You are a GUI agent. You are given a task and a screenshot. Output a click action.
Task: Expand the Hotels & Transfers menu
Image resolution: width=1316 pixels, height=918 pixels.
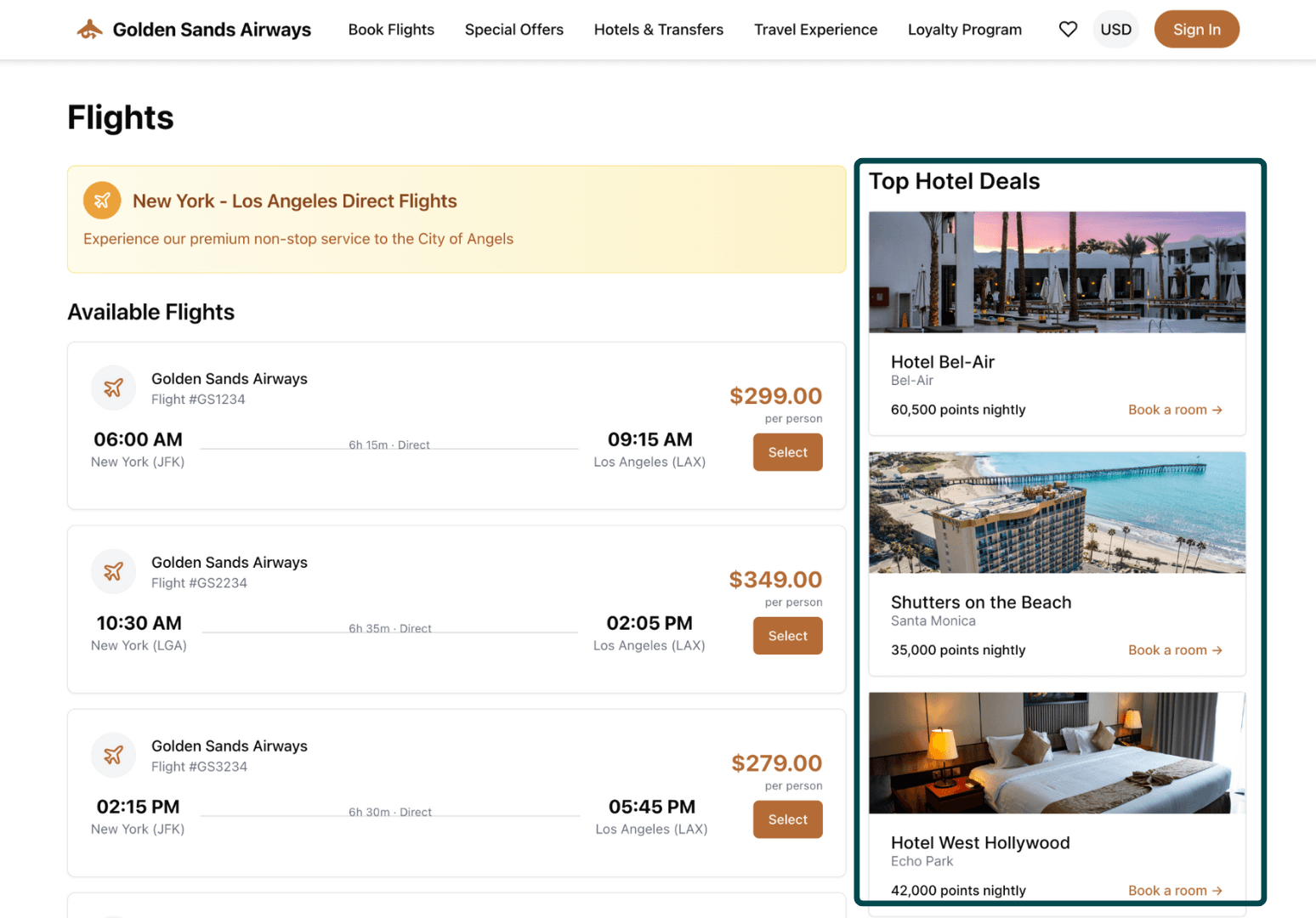658,29
